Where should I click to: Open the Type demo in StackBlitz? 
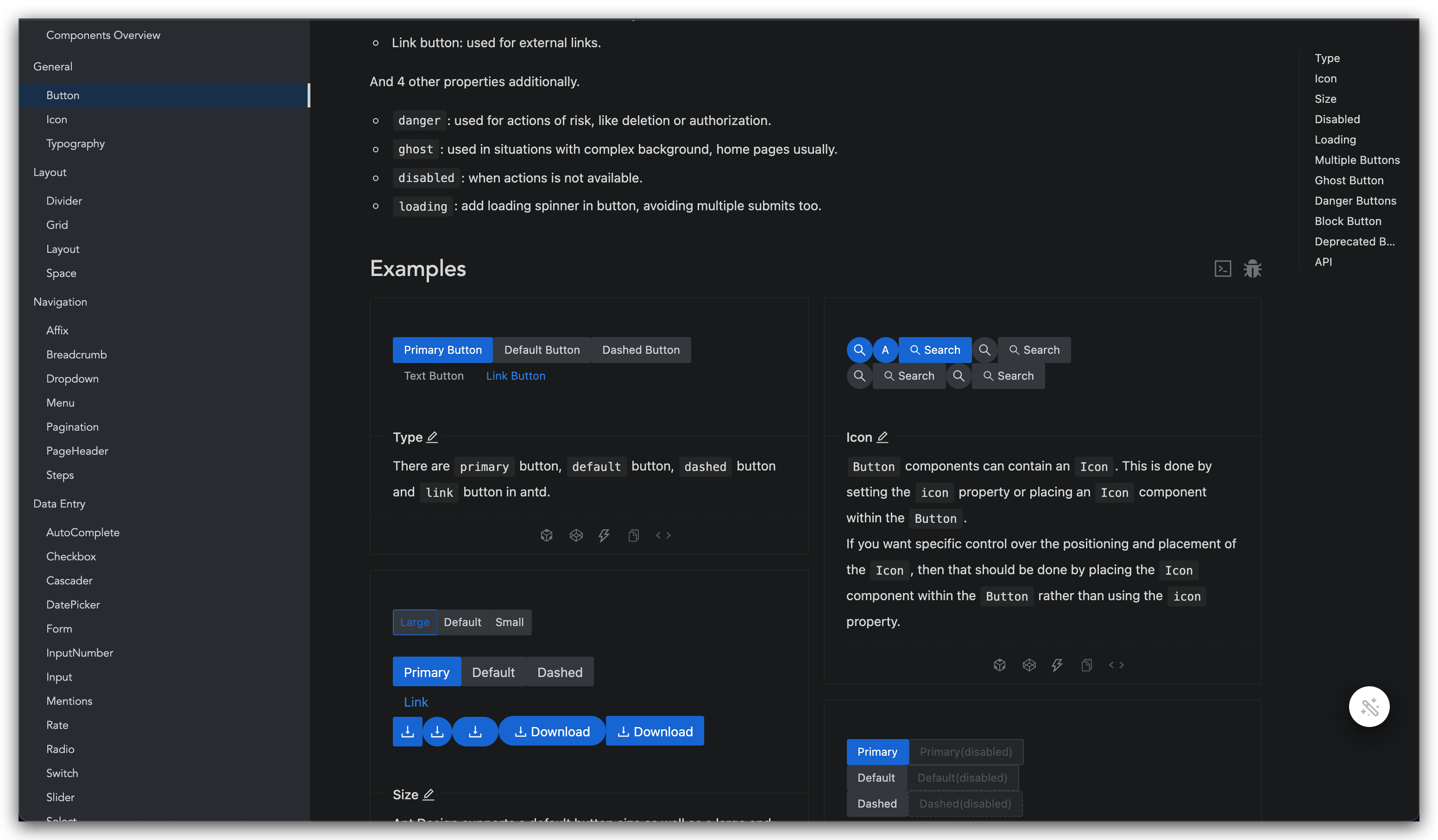(x=604, y=535)
